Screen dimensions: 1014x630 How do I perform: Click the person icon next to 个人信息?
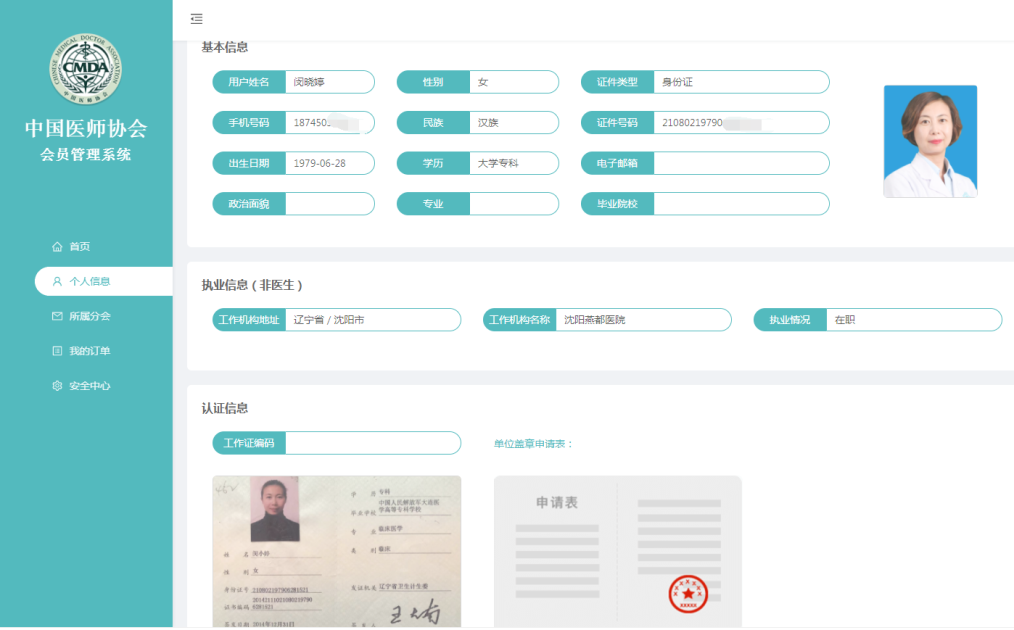click(55, 281)
